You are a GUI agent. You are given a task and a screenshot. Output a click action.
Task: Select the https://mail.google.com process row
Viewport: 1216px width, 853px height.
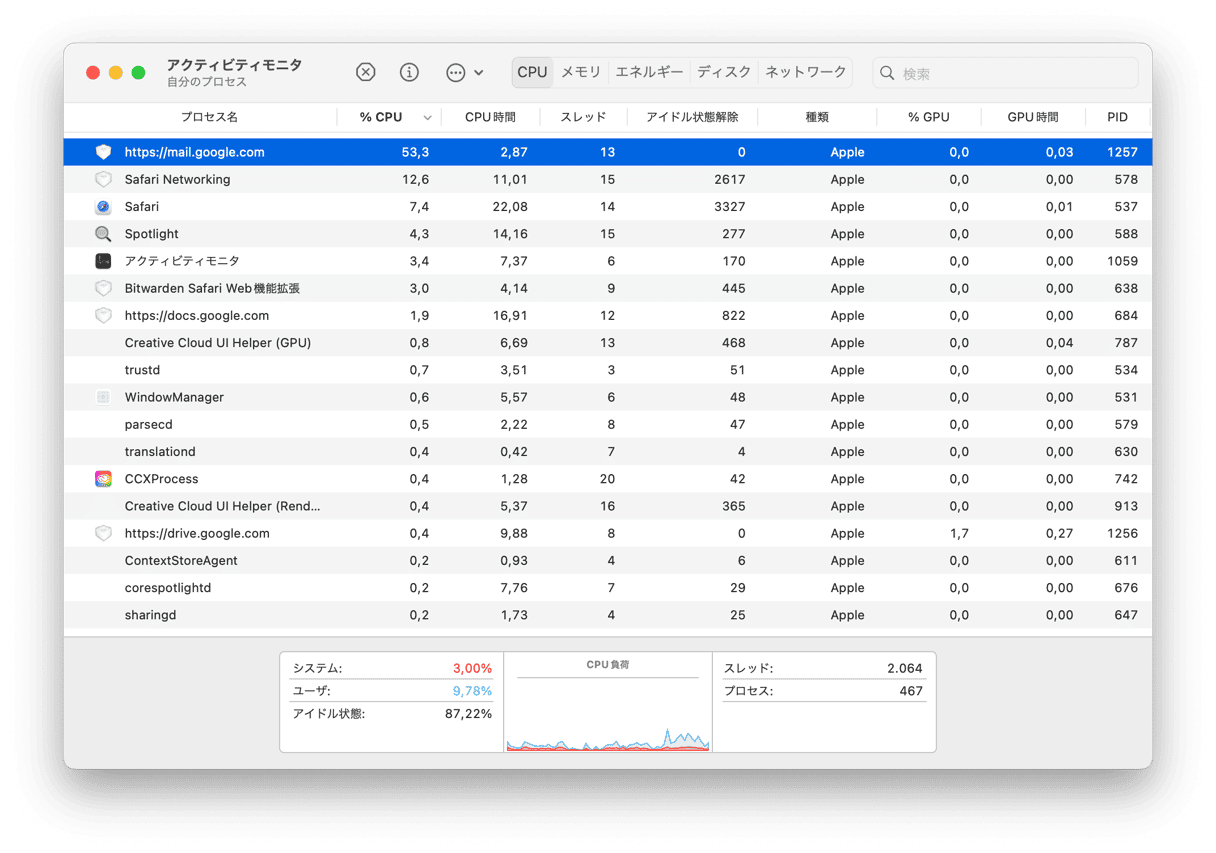click(607, 152)
